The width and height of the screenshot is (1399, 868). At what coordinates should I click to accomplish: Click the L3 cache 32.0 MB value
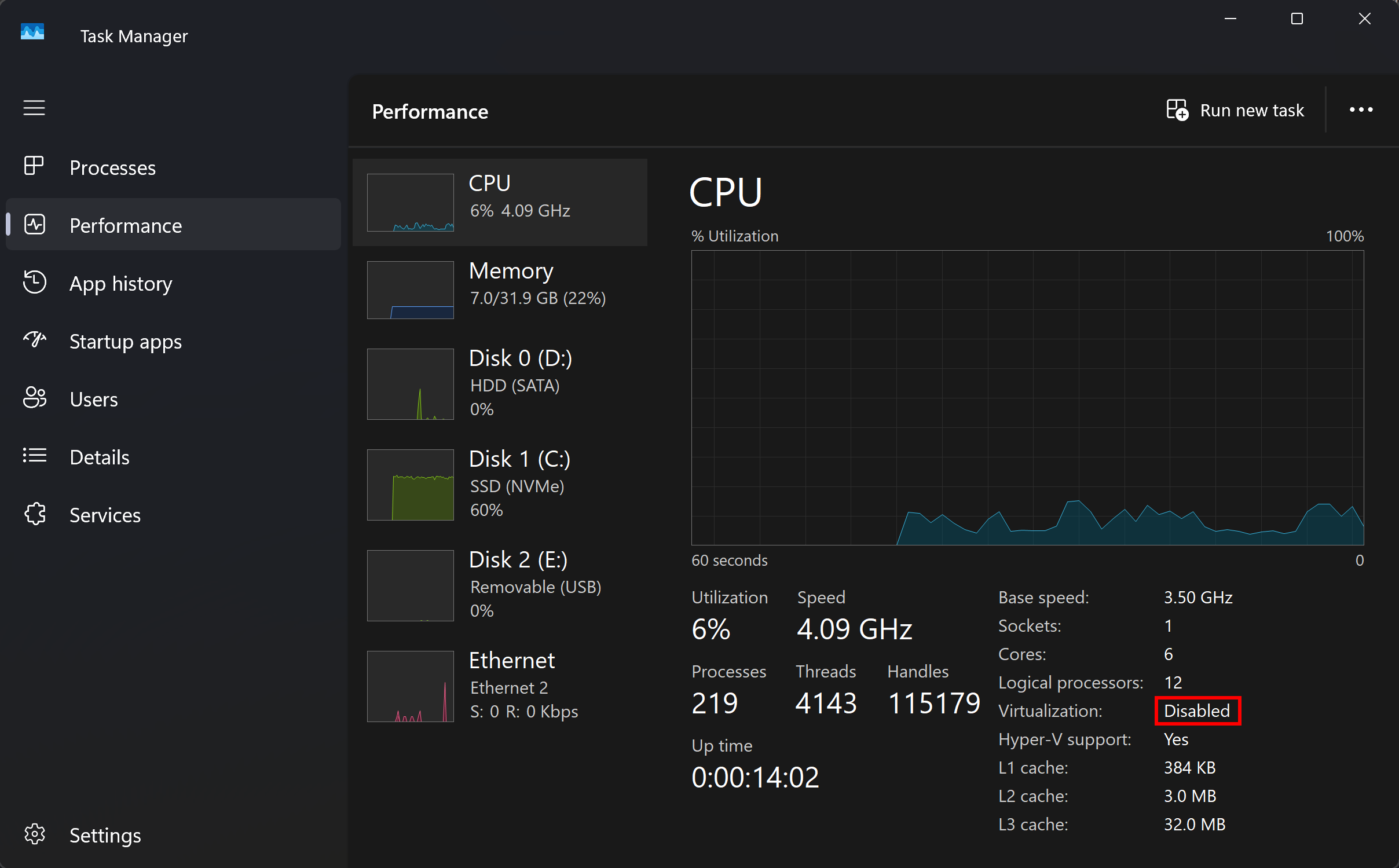1195,825
